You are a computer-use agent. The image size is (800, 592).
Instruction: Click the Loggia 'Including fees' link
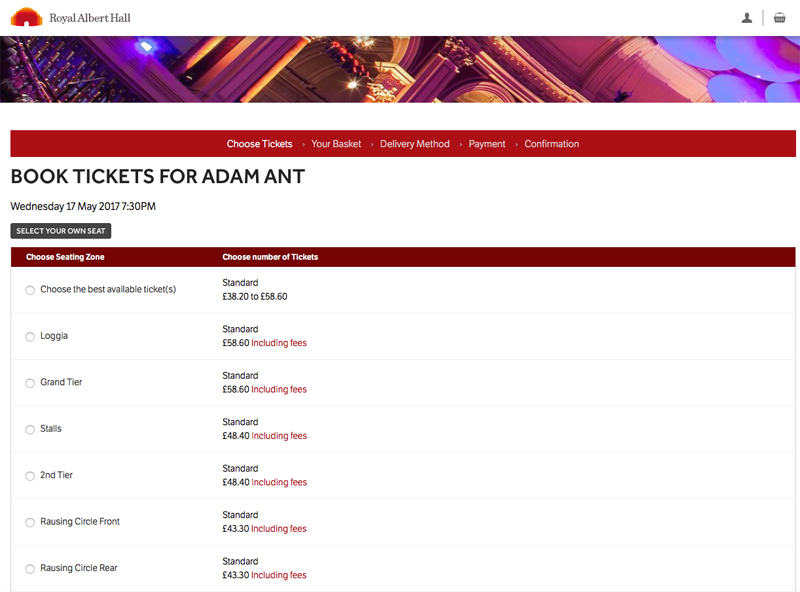pyautogui.click(x=279, y=343)
